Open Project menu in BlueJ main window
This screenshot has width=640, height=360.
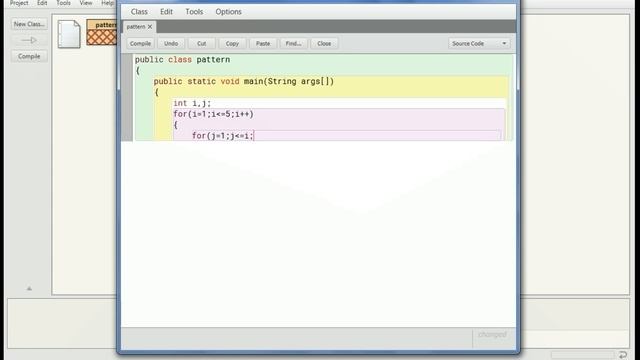[x=19, y=3]
